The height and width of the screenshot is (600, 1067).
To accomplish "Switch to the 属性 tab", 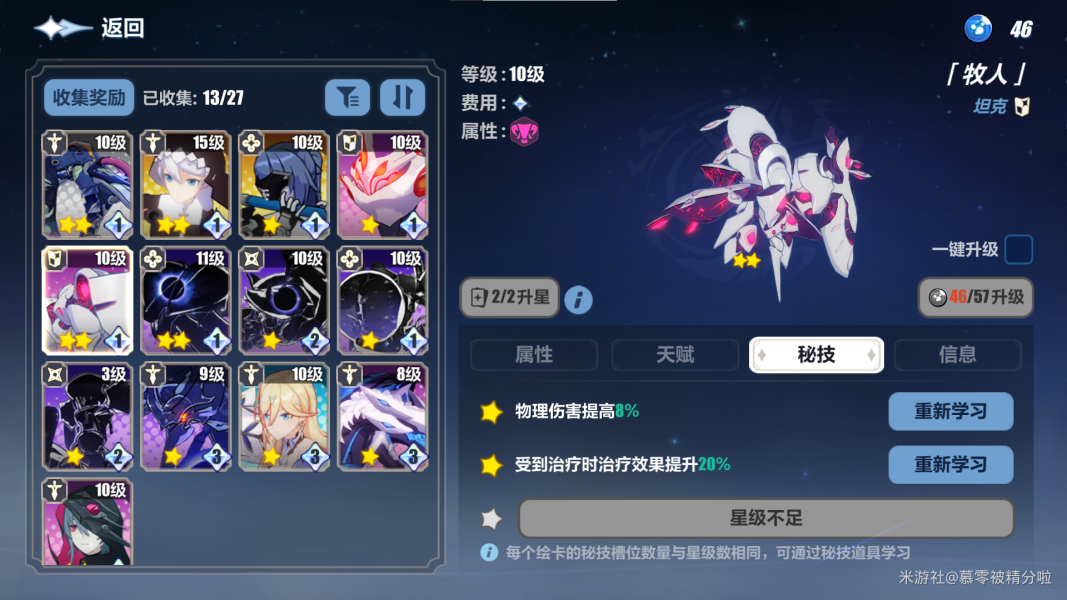I will pyautogui.click(x=534, y=354).
